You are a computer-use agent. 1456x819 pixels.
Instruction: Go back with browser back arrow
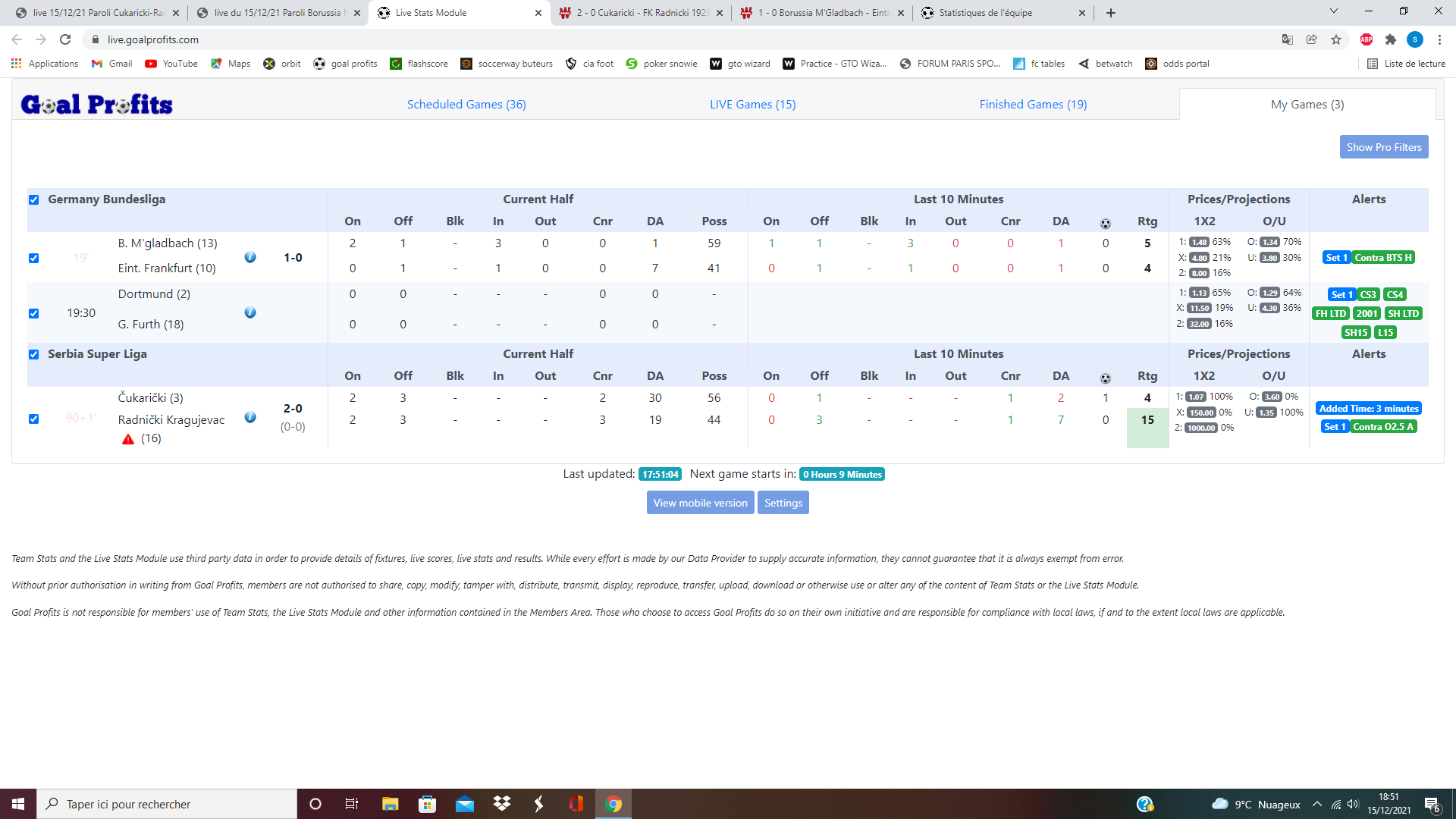coord(17,39)
